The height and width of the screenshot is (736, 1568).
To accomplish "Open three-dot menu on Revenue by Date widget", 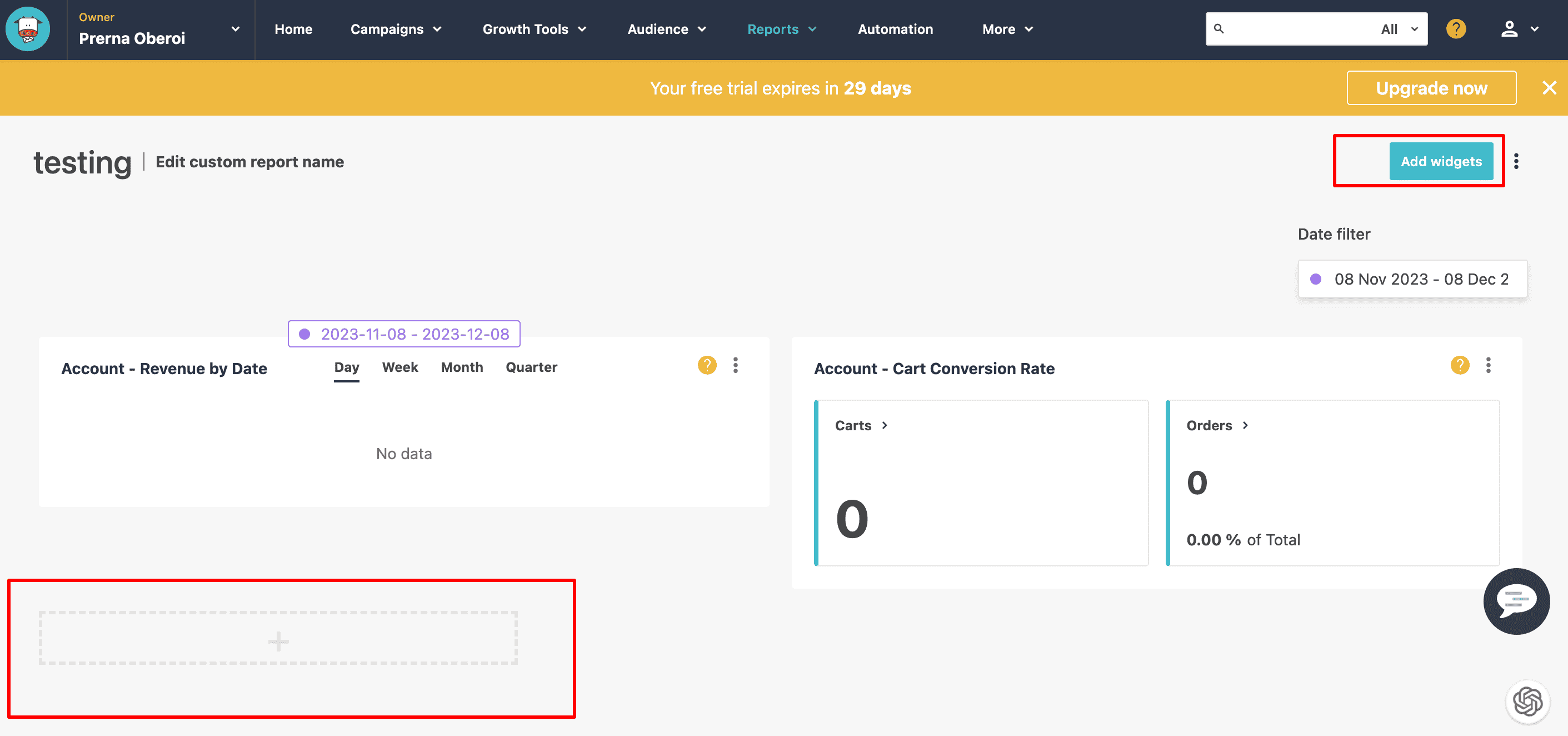I will coord(735,365).
